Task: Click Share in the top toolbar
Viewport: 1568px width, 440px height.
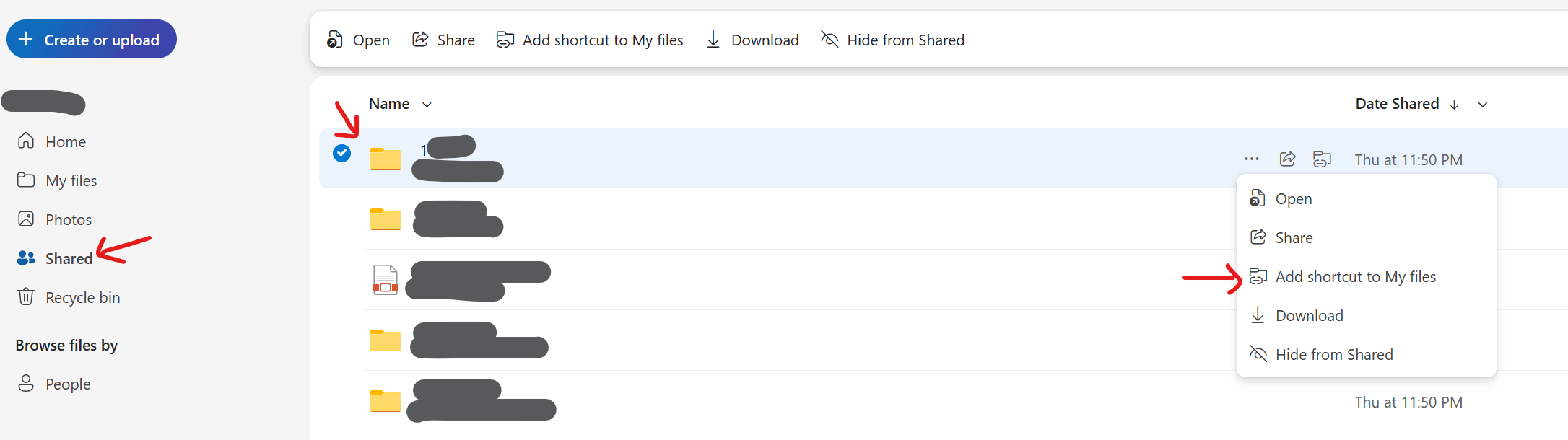Action: pyautogui.click(x=443, y=40)
